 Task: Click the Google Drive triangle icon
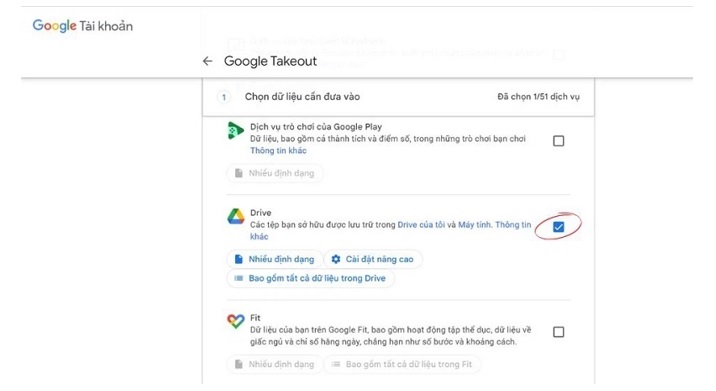pos(236,217)
